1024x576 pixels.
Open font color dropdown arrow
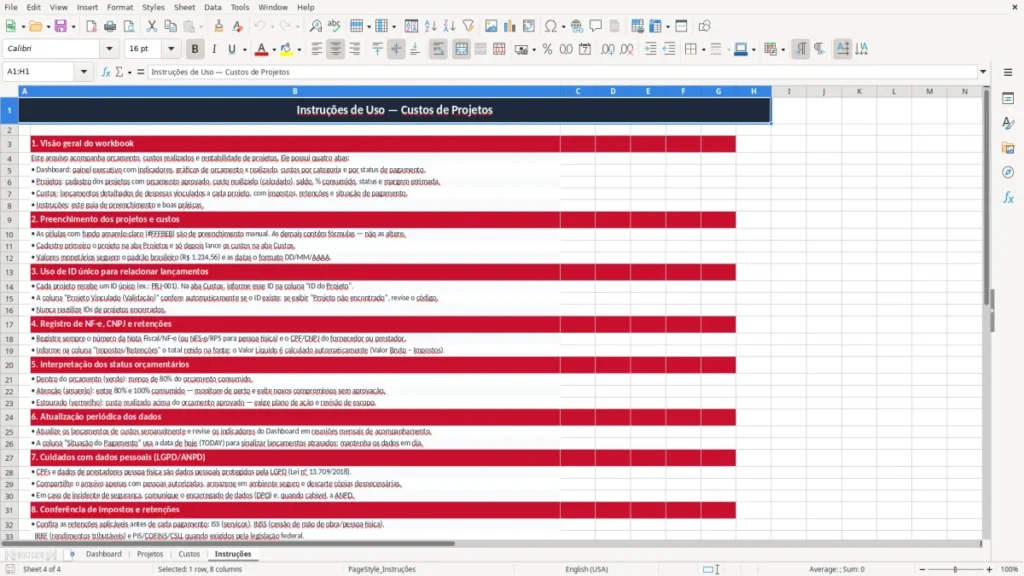[274, 50]
